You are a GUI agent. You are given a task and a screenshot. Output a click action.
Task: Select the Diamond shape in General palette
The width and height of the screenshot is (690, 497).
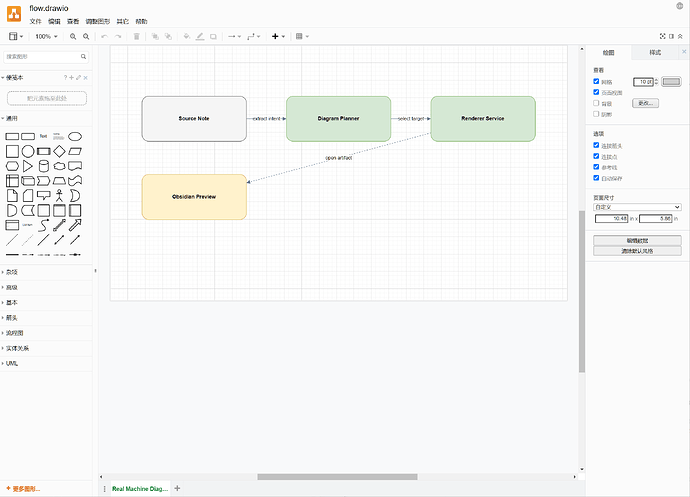(59, 151)
